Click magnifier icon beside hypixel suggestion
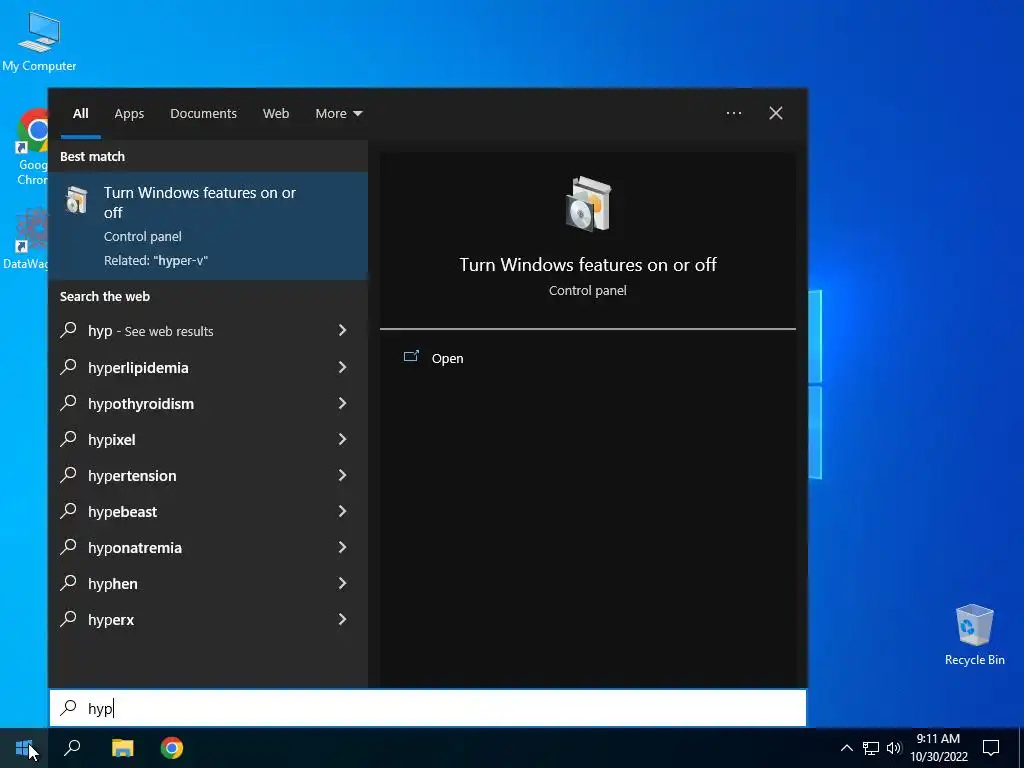Screen dimensions: 1024x768 [69, 438]
